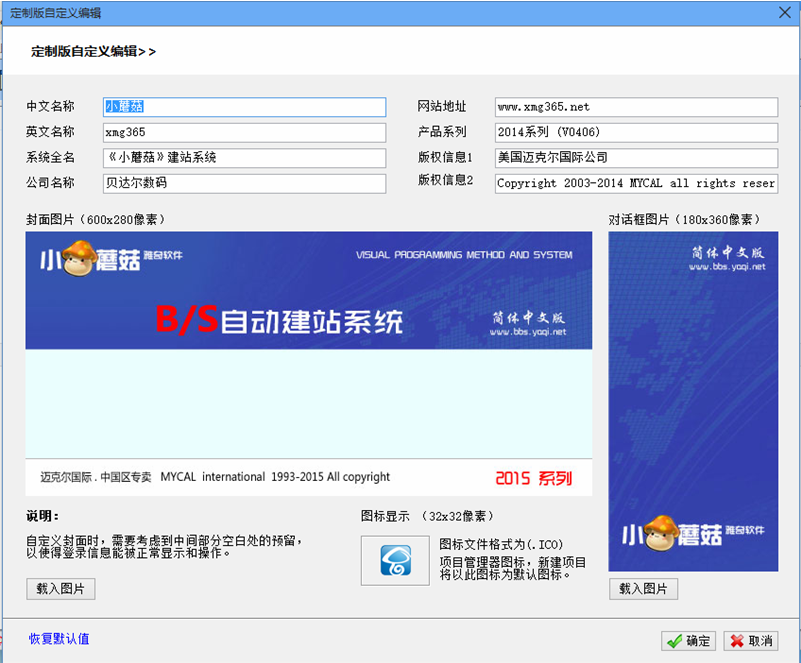Confirm with the 确定 button
801x663 pixels.
[688, 641]
